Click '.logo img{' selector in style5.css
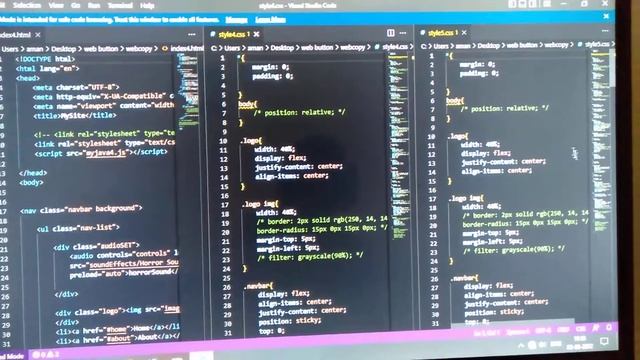 click(466, 198)
